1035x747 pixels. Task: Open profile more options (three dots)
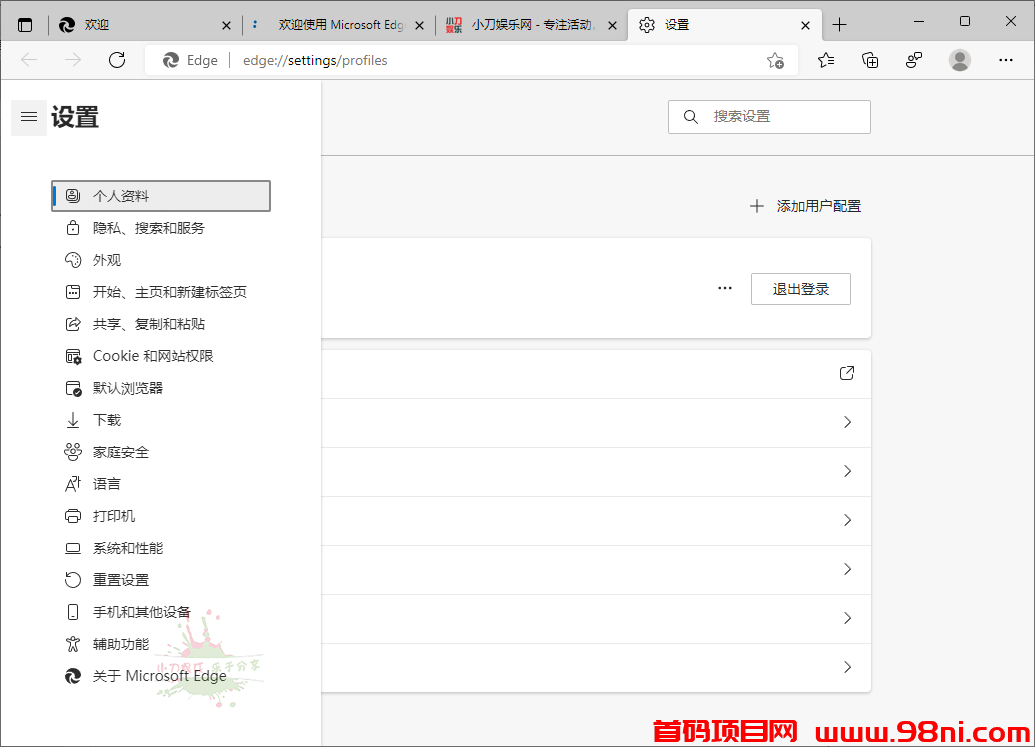click(x=725, y=288)
